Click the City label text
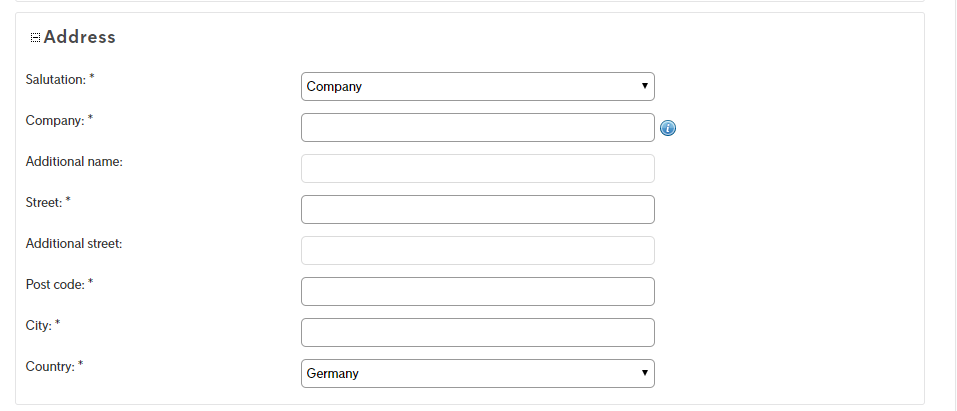Viewport: 957px width, 411px height. 43,326
